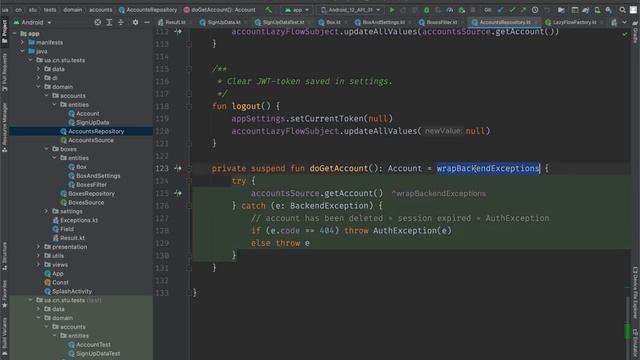Hide the Project panel with minus icon
The image size is (640, 360).
147,22
